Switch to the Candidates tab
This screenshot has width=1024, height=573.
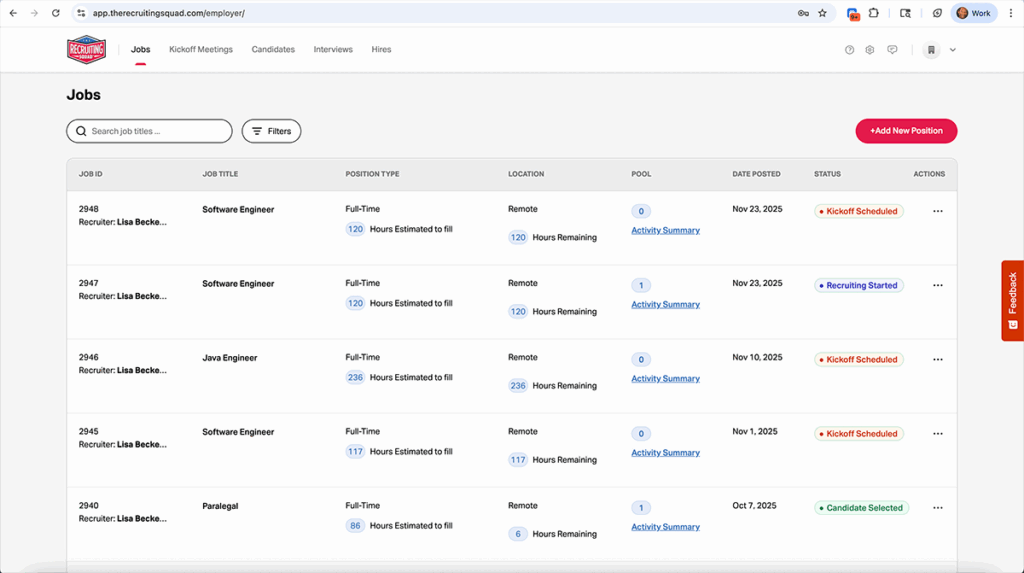coord(273,49)
